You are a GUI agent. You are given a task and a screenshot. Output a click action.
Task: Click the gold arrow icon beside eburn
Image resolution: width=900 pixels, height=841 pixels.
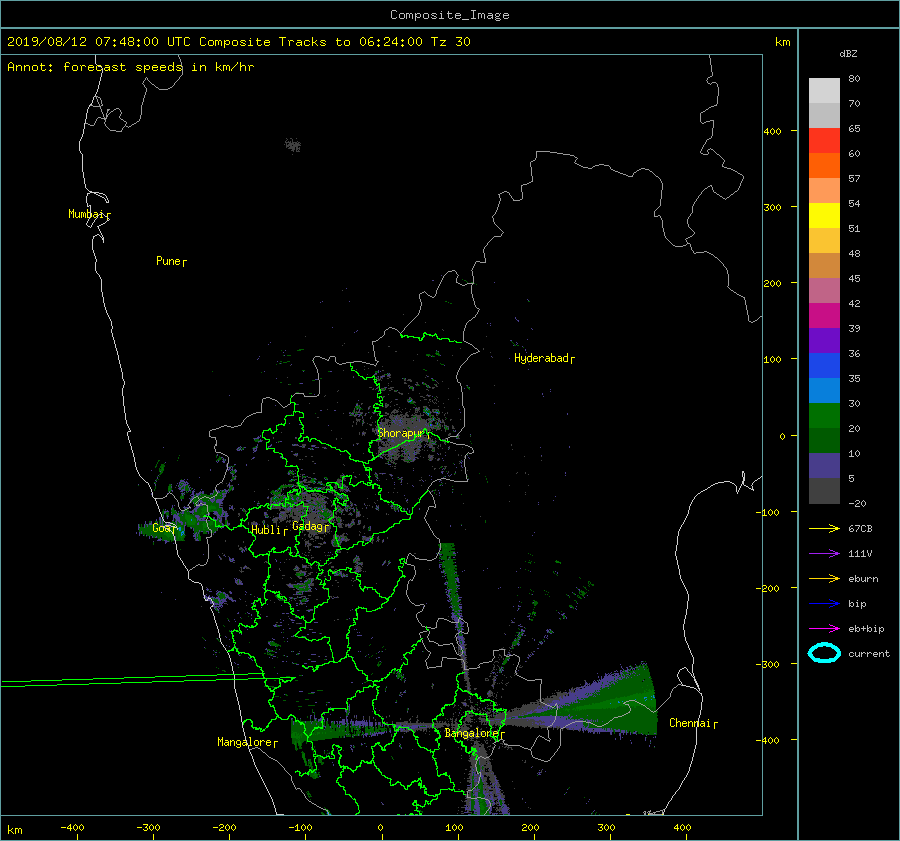pyautogui.click(x=824, y=579)
